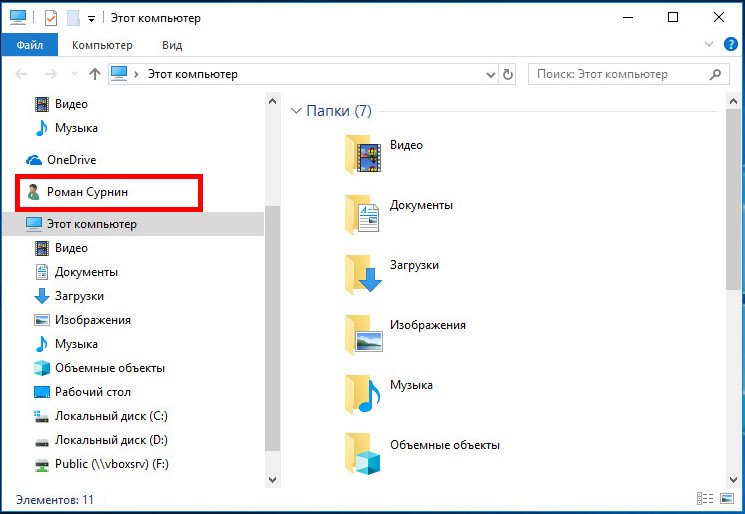Screen dimensions: 745x514
Task: Click the Forward navigation arrow
Action: [x=50, y=74]
